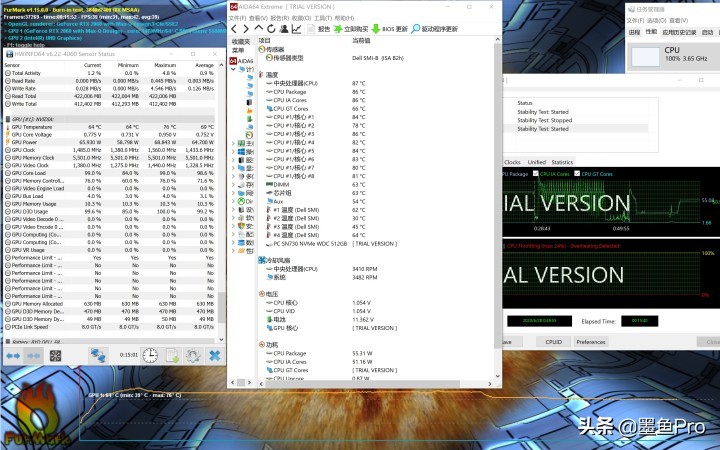Click the clock icon in HWiNFO toolbar
The image size is (720, 450).
150,355
